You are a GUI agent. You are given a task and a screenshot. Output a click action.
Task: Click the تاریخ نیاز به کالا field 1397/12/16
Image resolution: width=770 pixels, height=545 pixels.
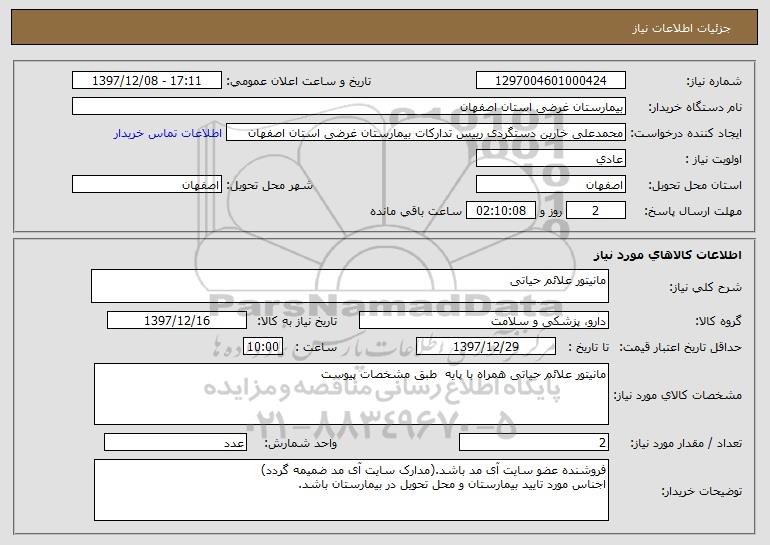[177, 321]
